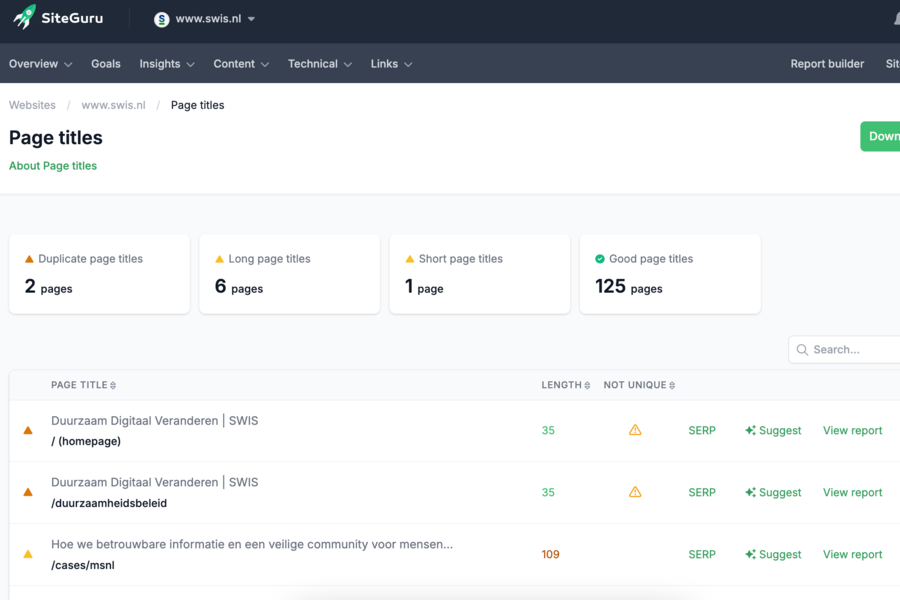Sort by the Page Title column
Screen dimensions: 900x600
tap(83, 385)
